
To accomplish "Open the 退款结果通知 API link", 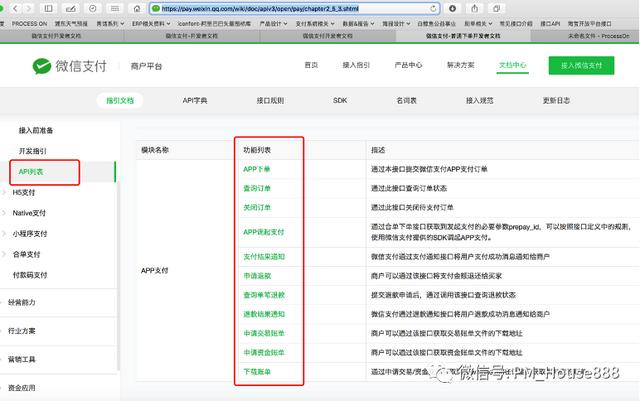I will pyautogui.click(x=264, y=314).
